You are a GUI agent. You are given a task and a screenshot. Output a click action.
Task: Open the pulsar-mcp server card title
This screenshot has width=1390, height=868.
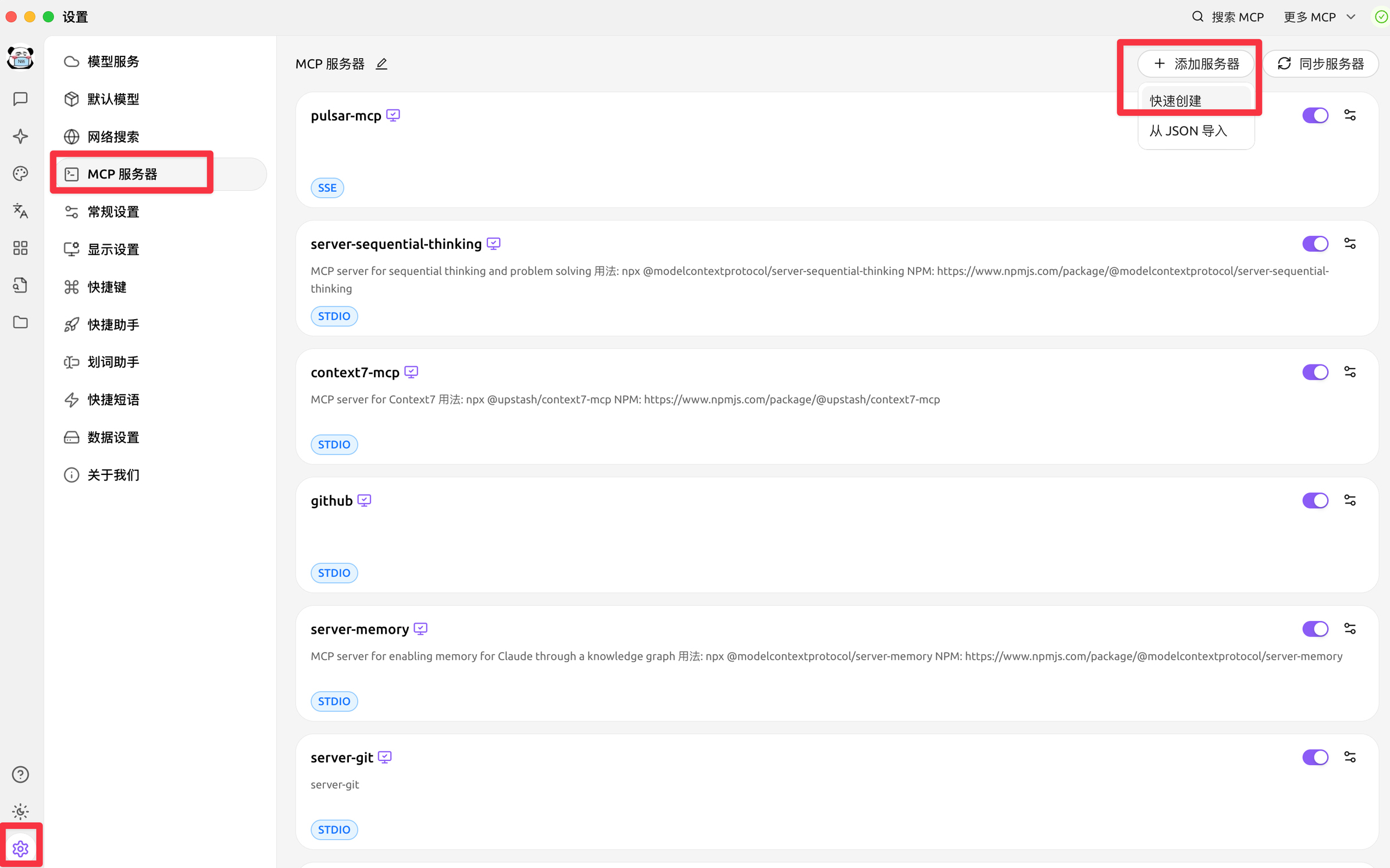coord(346,116)
